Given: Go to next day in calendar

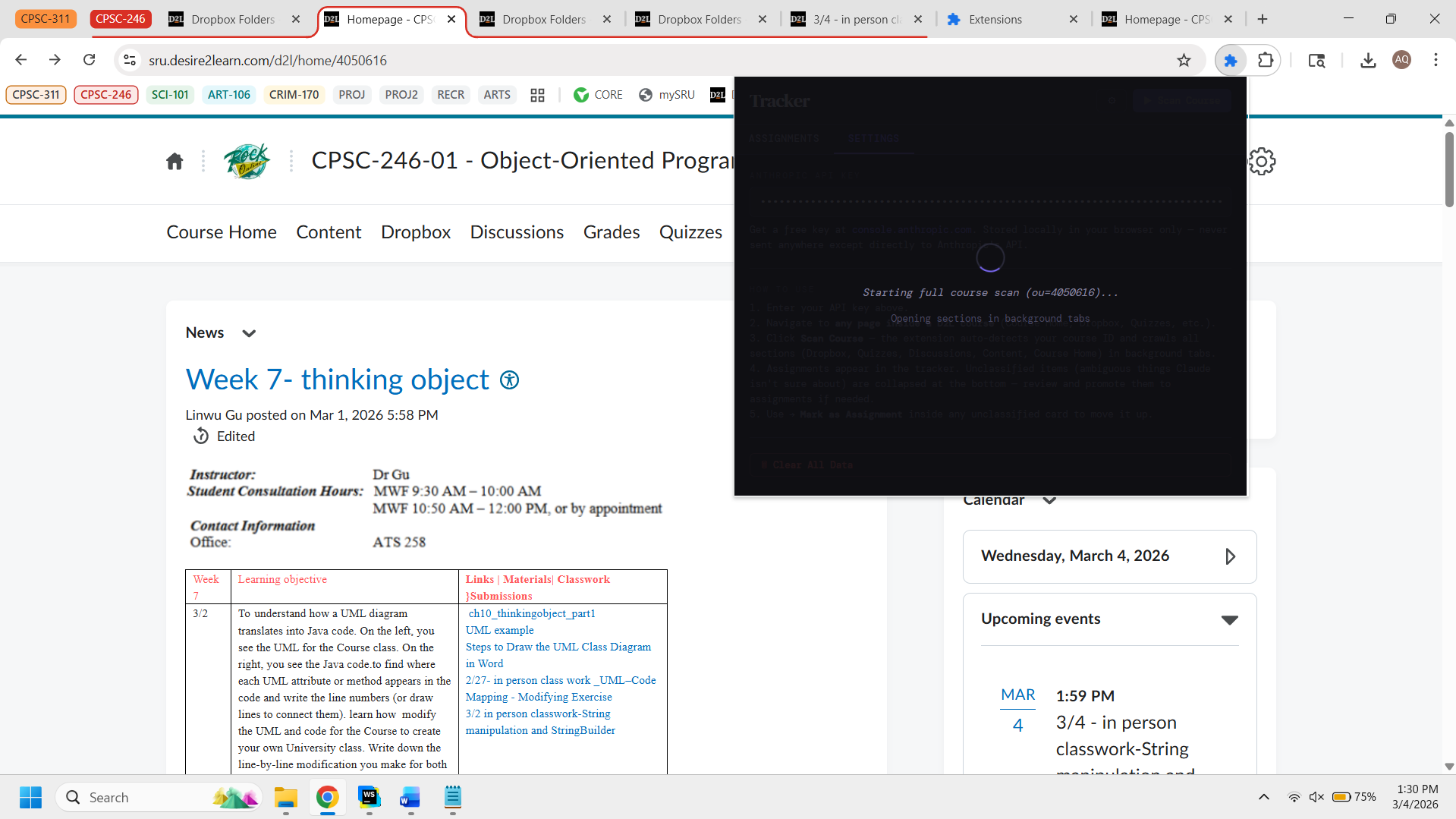Looking at the screenshot, I should [1230, 556].
